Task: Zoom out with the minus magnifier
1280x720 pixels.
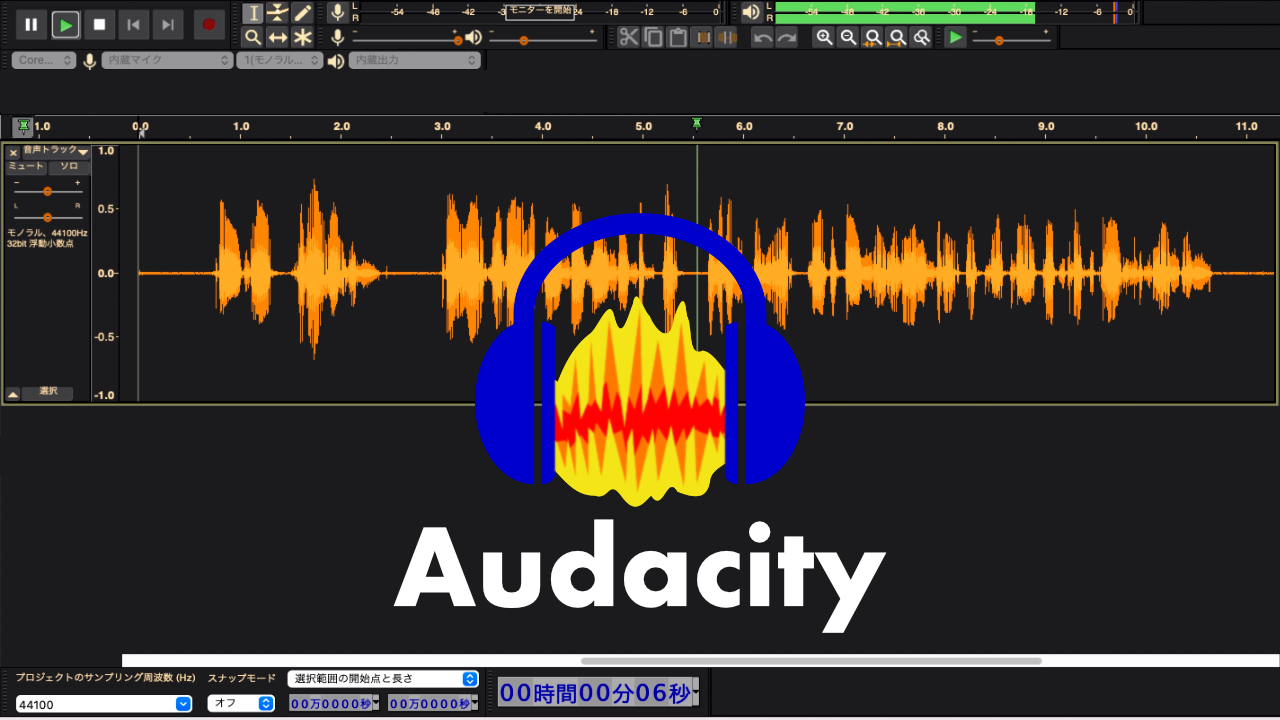Action: tap(848, 37)
